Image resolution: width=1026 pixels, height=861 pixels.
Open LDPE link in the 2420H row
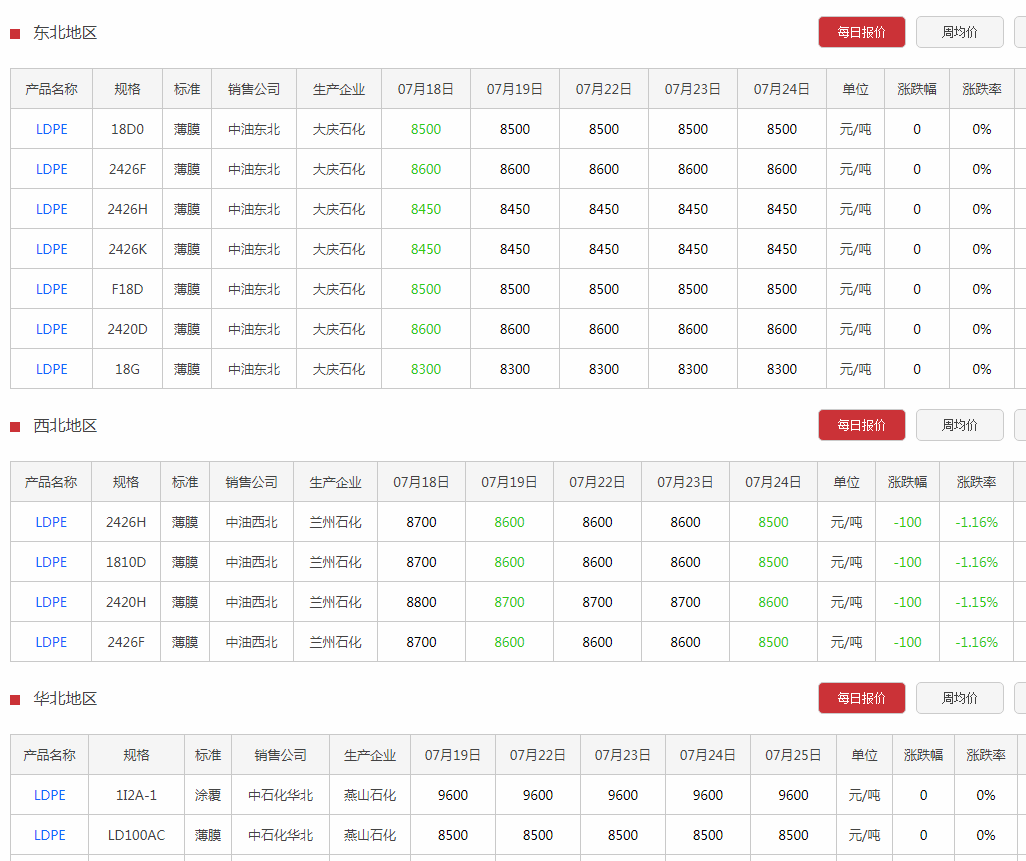point(51,602)
